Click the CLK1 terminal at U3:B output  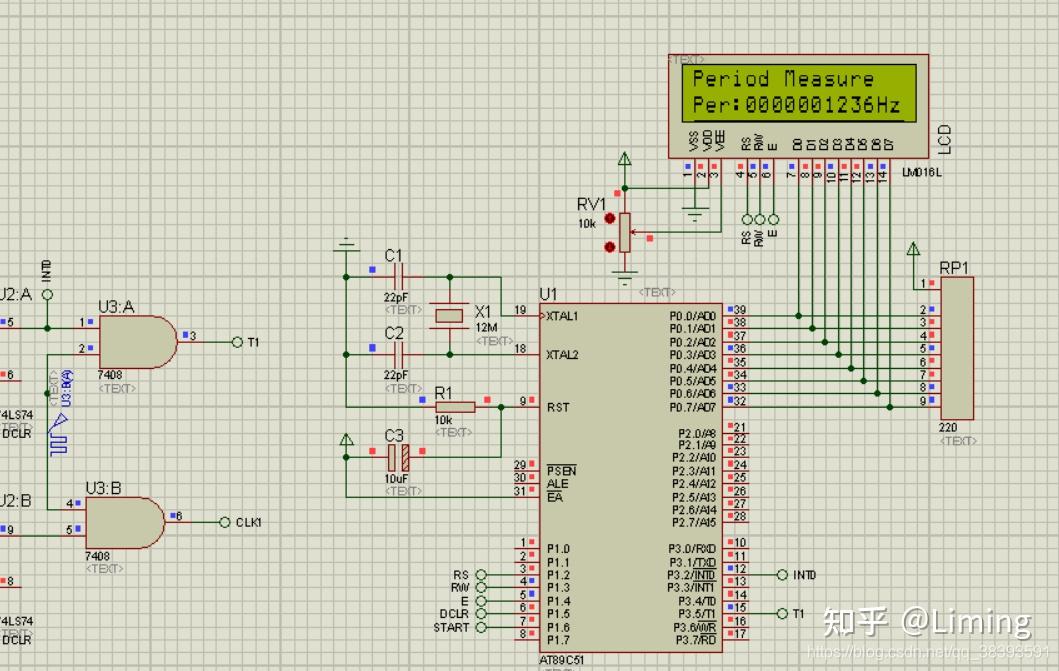tap(225, 522)
